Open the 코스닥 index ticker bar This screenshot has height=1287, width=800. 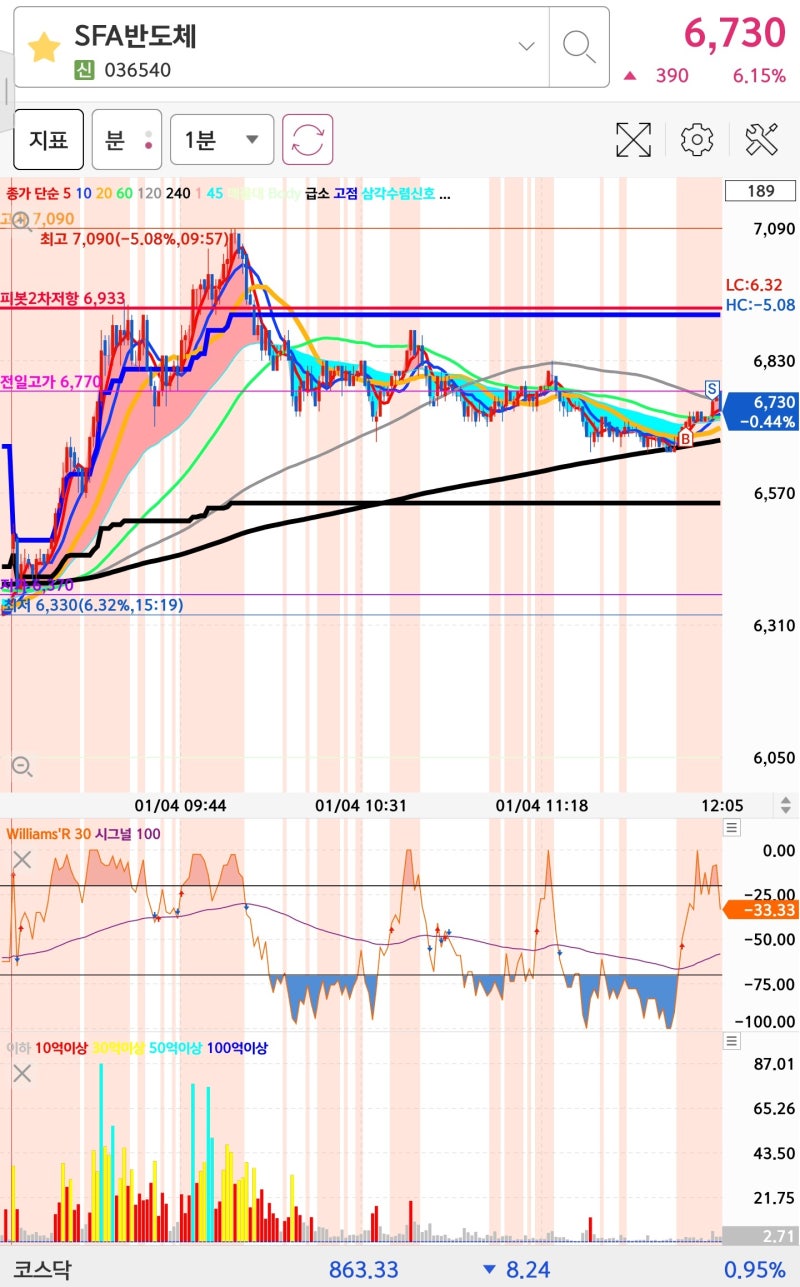(400, 1269)
